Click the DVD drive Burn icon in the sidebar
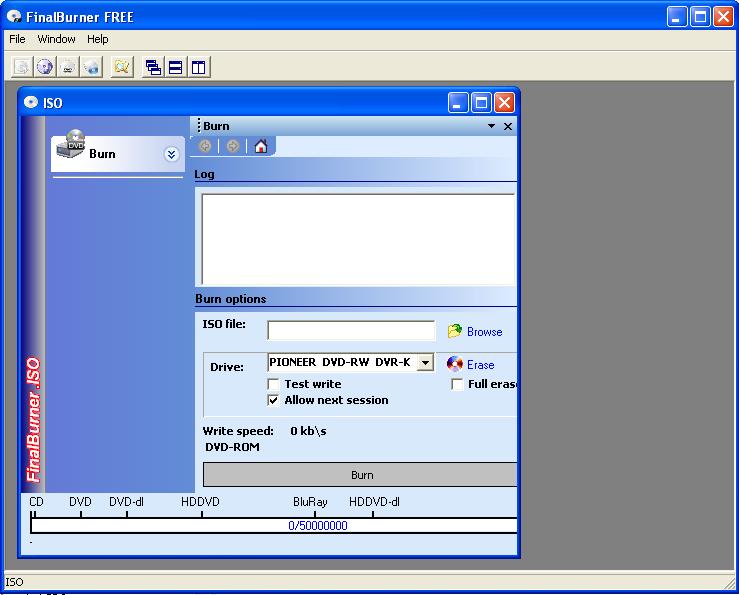Screen dimensions: 739x595 tap(71, 144)
